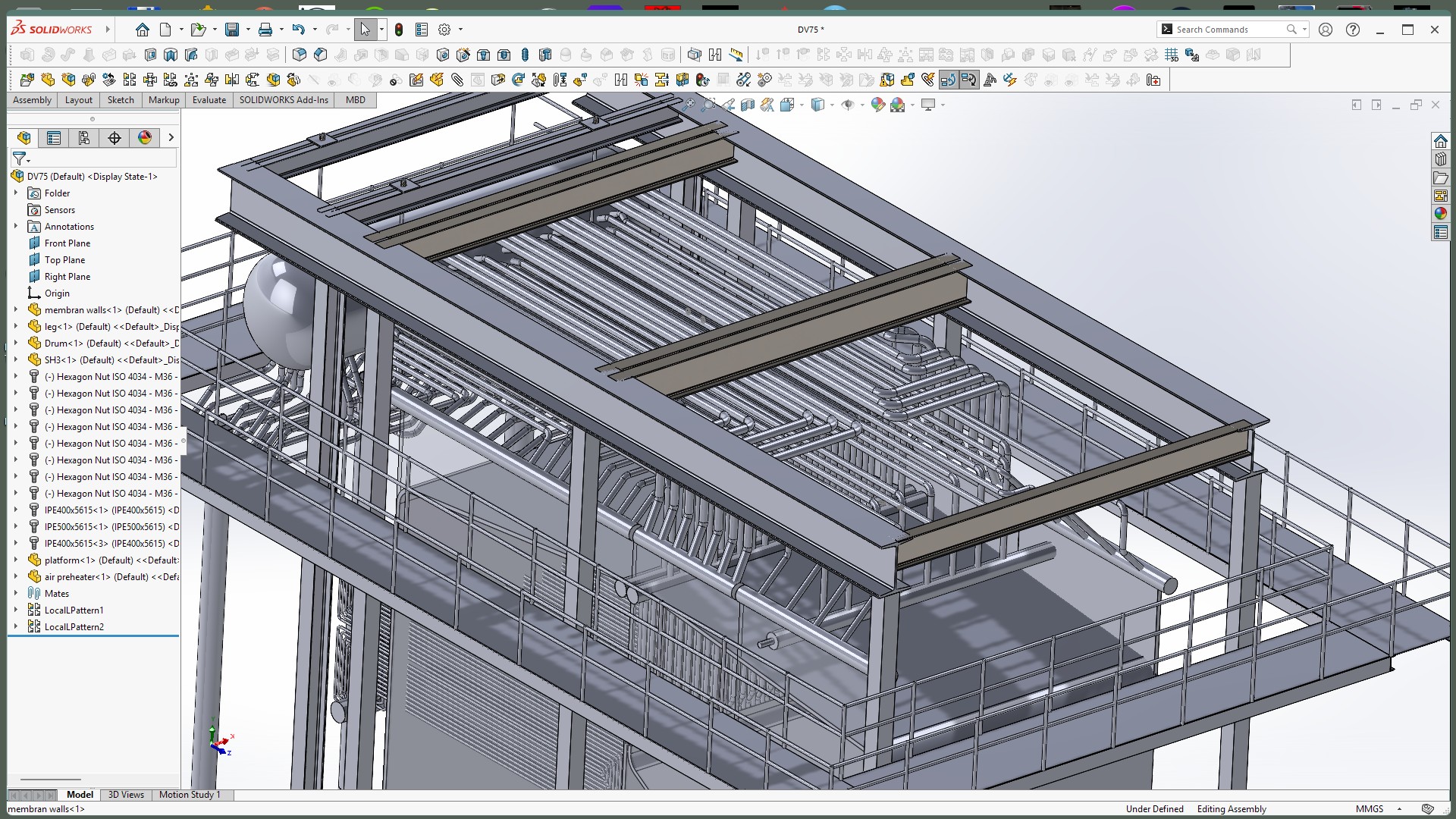Viewport: 1456px width, 819px height.
Task: Click the Home icon in top bar
Action: pyautogui.click(x=142, y=30)
